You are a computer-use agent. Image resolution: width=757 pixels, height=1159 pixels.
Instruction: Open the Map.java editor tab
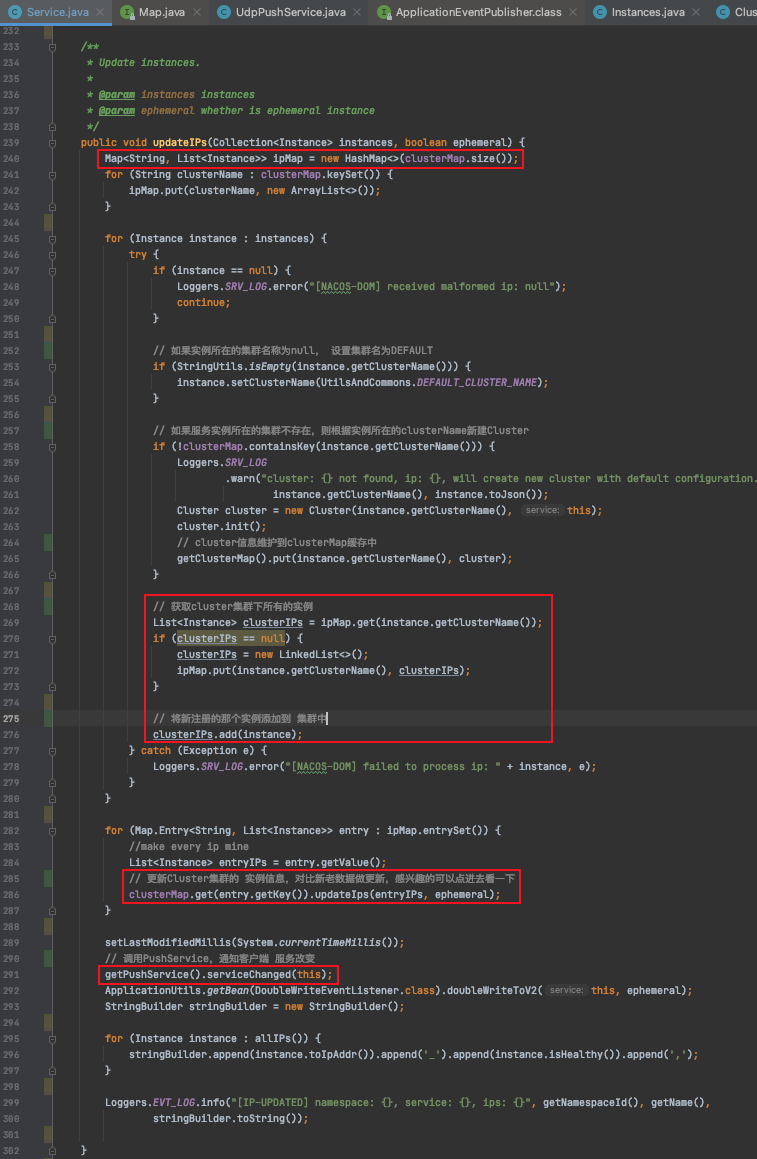161,12
